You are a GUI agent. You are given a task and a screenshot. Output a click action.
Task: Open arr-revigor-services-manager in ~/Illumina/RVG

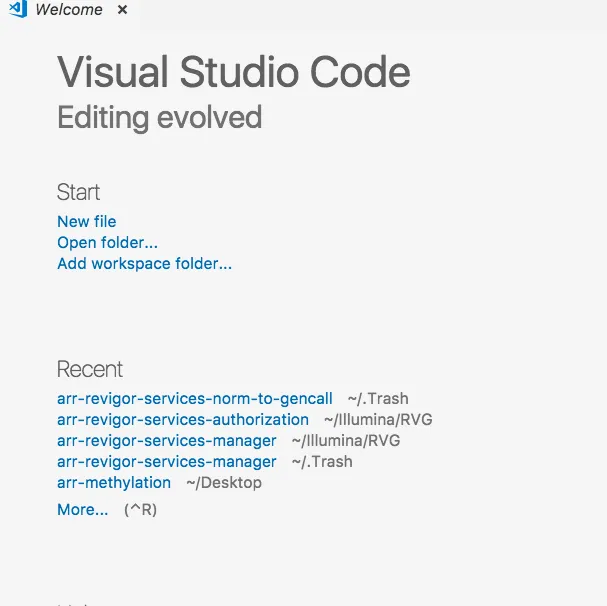point(166,440)
